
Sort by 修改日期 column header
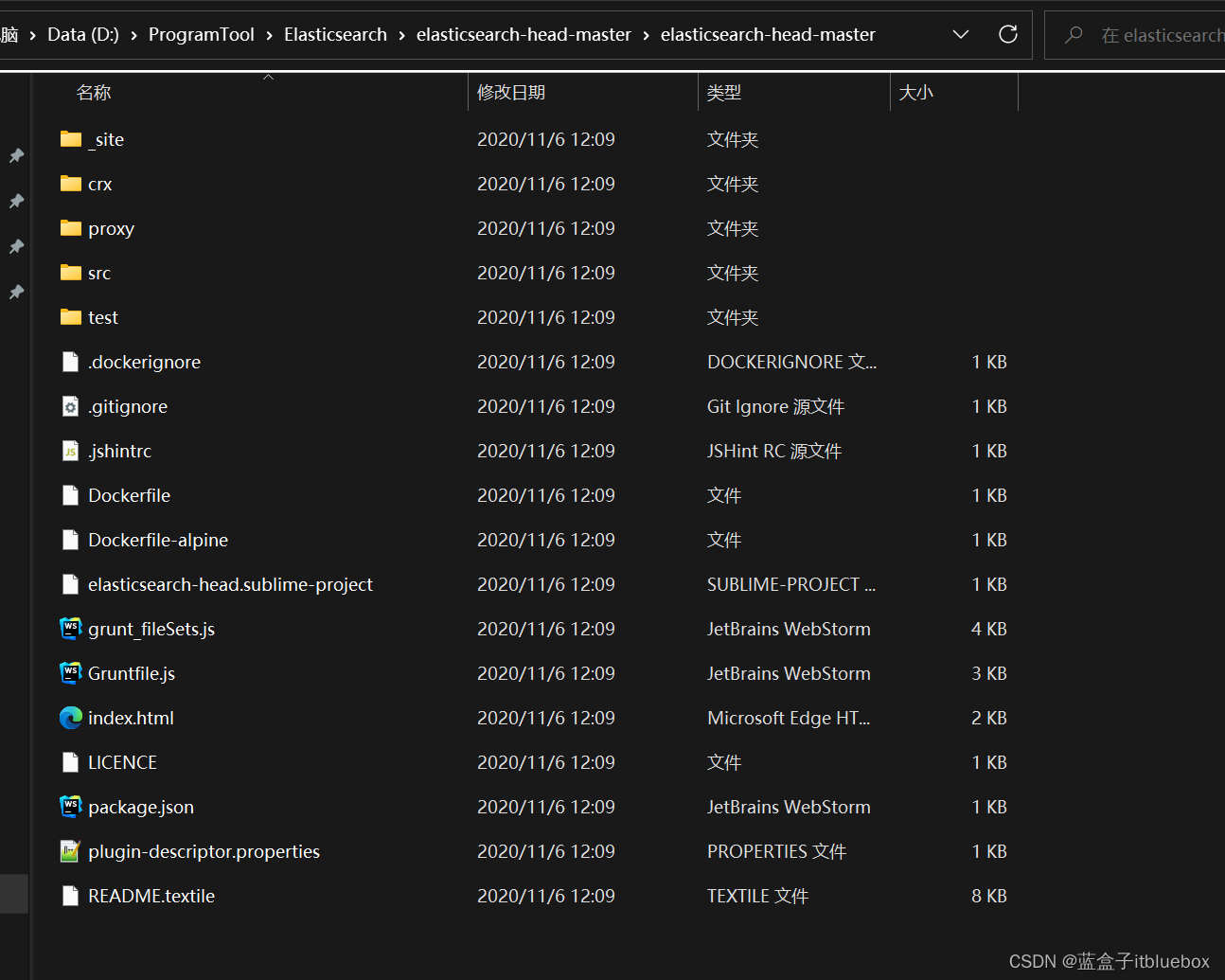point(511,93)
